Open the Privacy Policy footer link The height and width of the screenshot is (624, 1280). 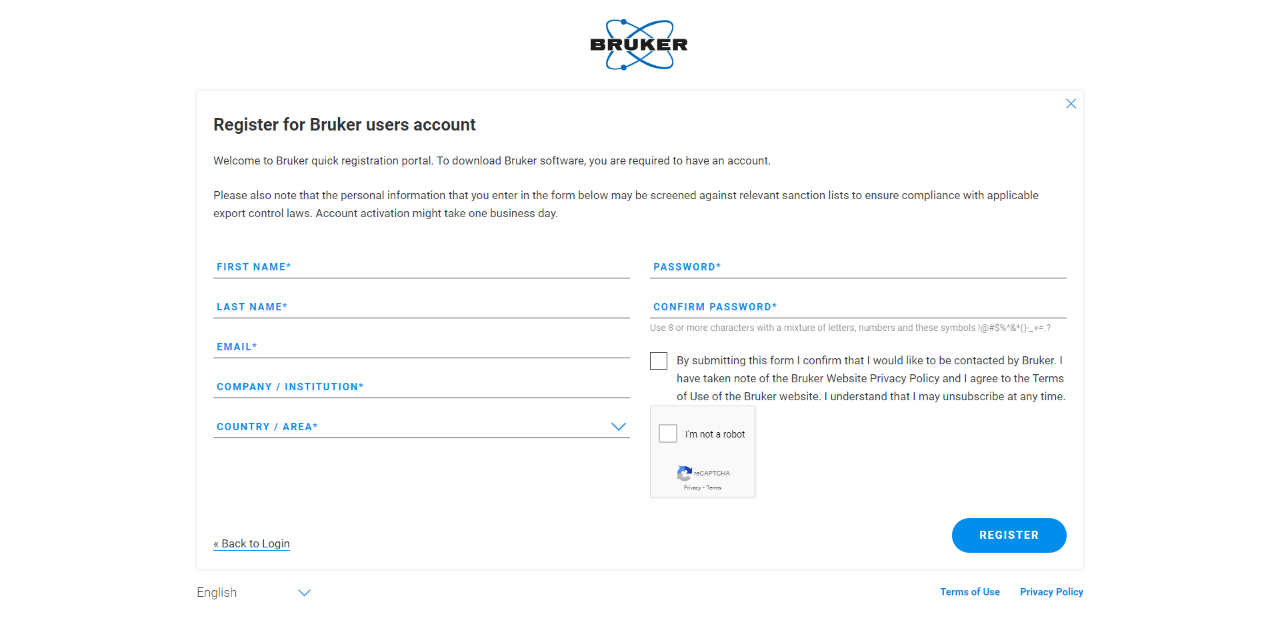1052,592
